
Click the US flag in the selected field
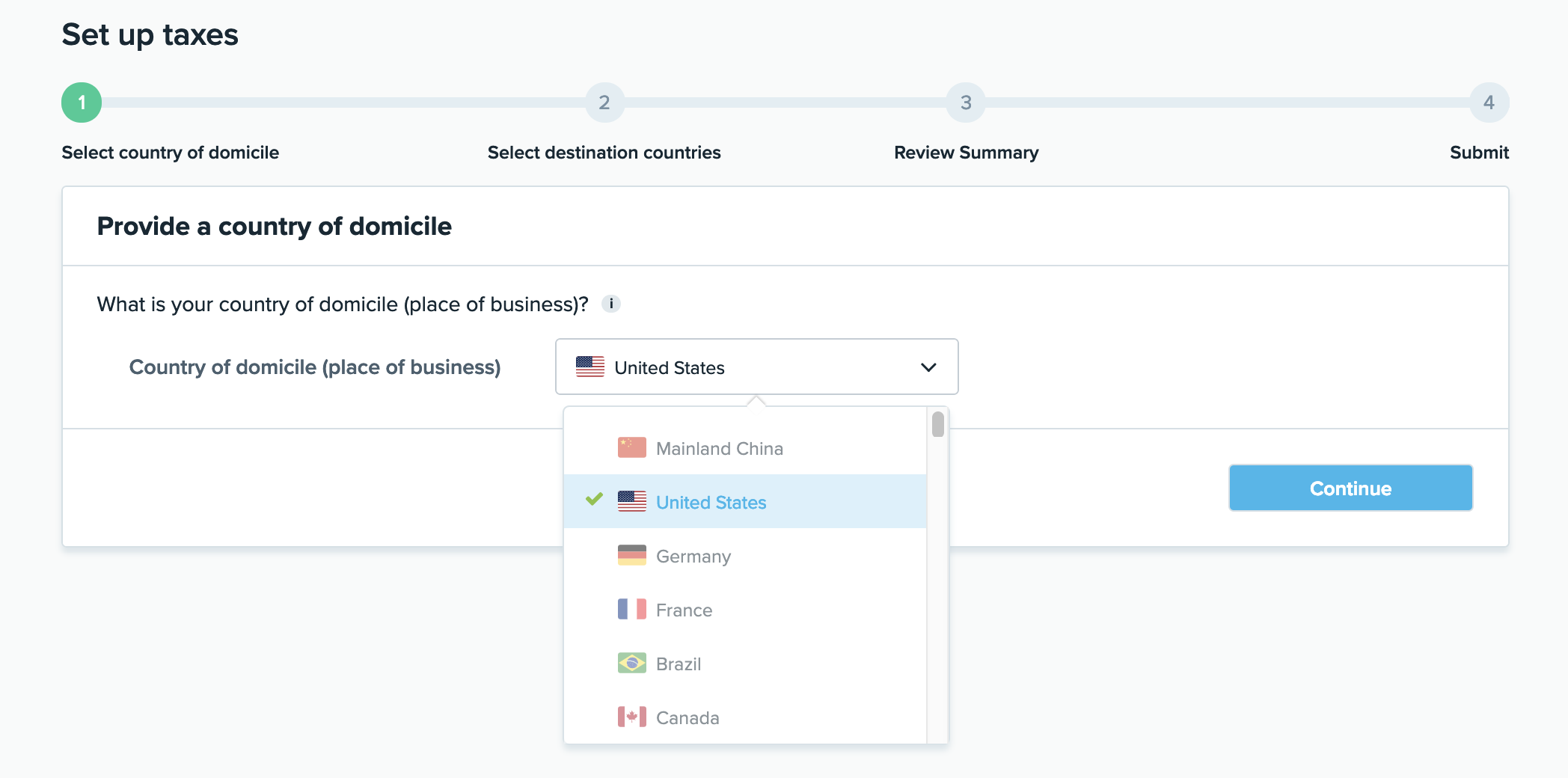pos(589,367)
